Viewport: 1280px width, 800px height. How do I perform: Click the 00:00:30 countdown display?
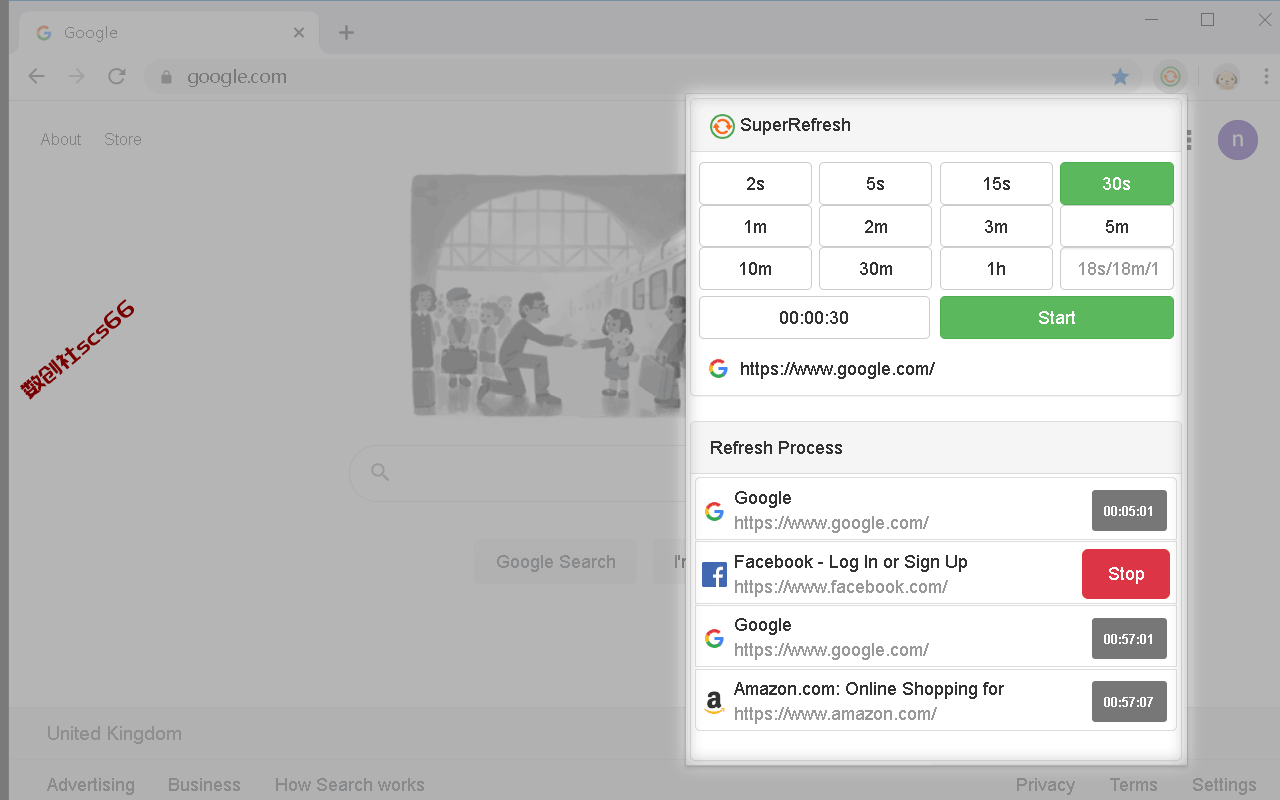tap(814, 318)
